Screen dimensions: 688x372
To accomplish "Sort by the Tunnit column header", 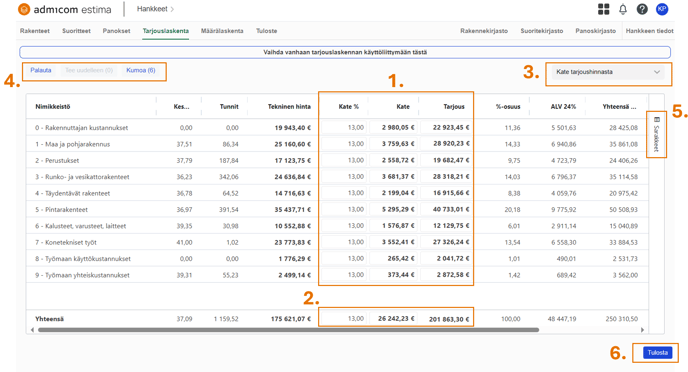I will (x=229, y=107).
